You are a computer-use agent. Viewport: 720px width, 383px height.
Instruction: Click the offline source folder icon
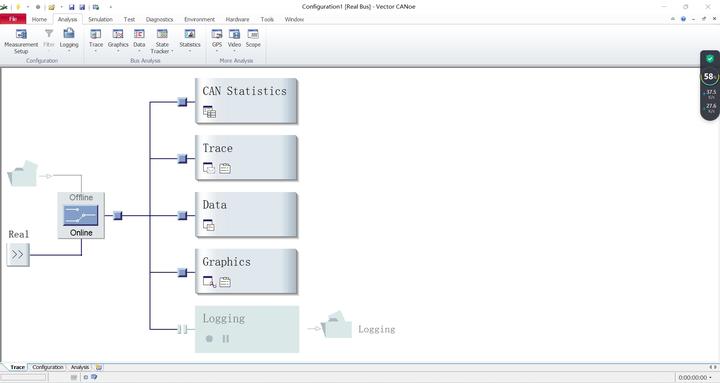(22, 173)
